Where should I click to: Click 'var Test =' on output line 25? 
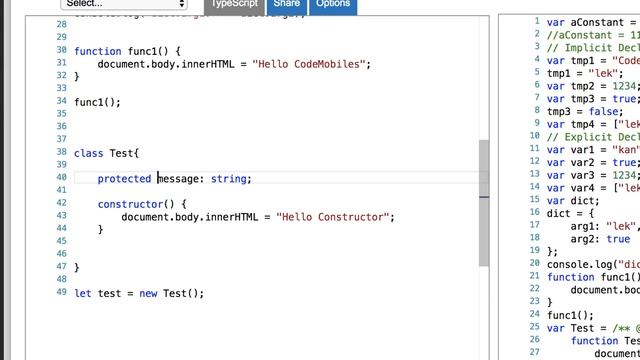pos(577,328)
